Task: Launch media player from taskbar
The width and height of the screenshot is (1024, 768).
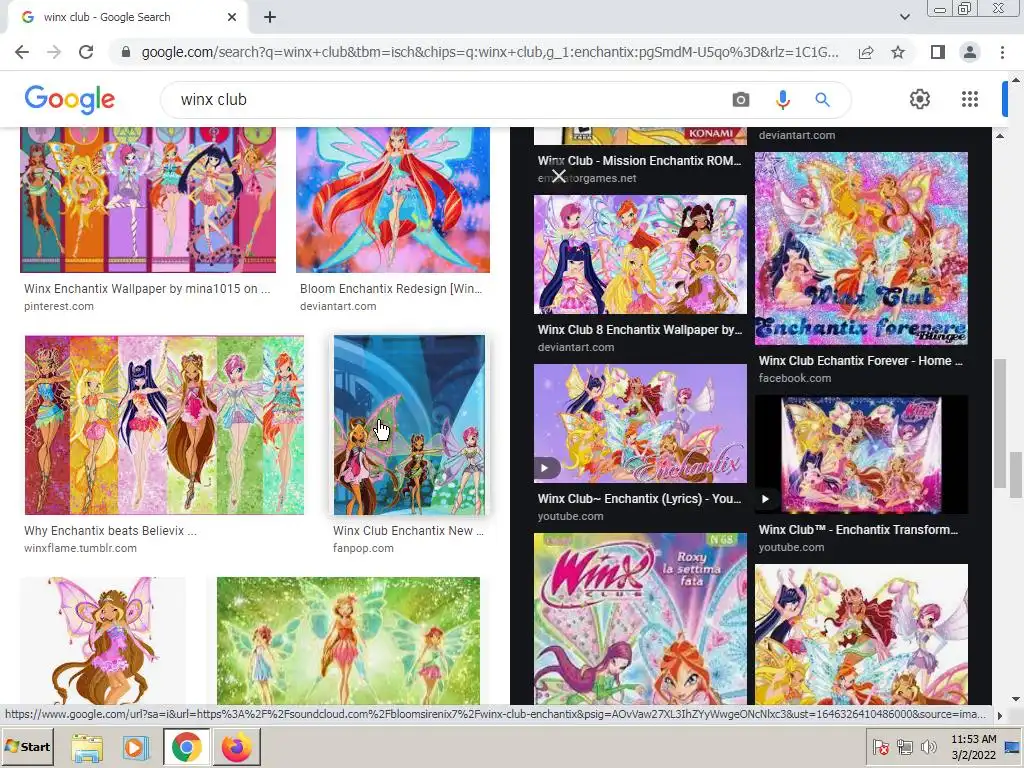Action: pos(135,748)
